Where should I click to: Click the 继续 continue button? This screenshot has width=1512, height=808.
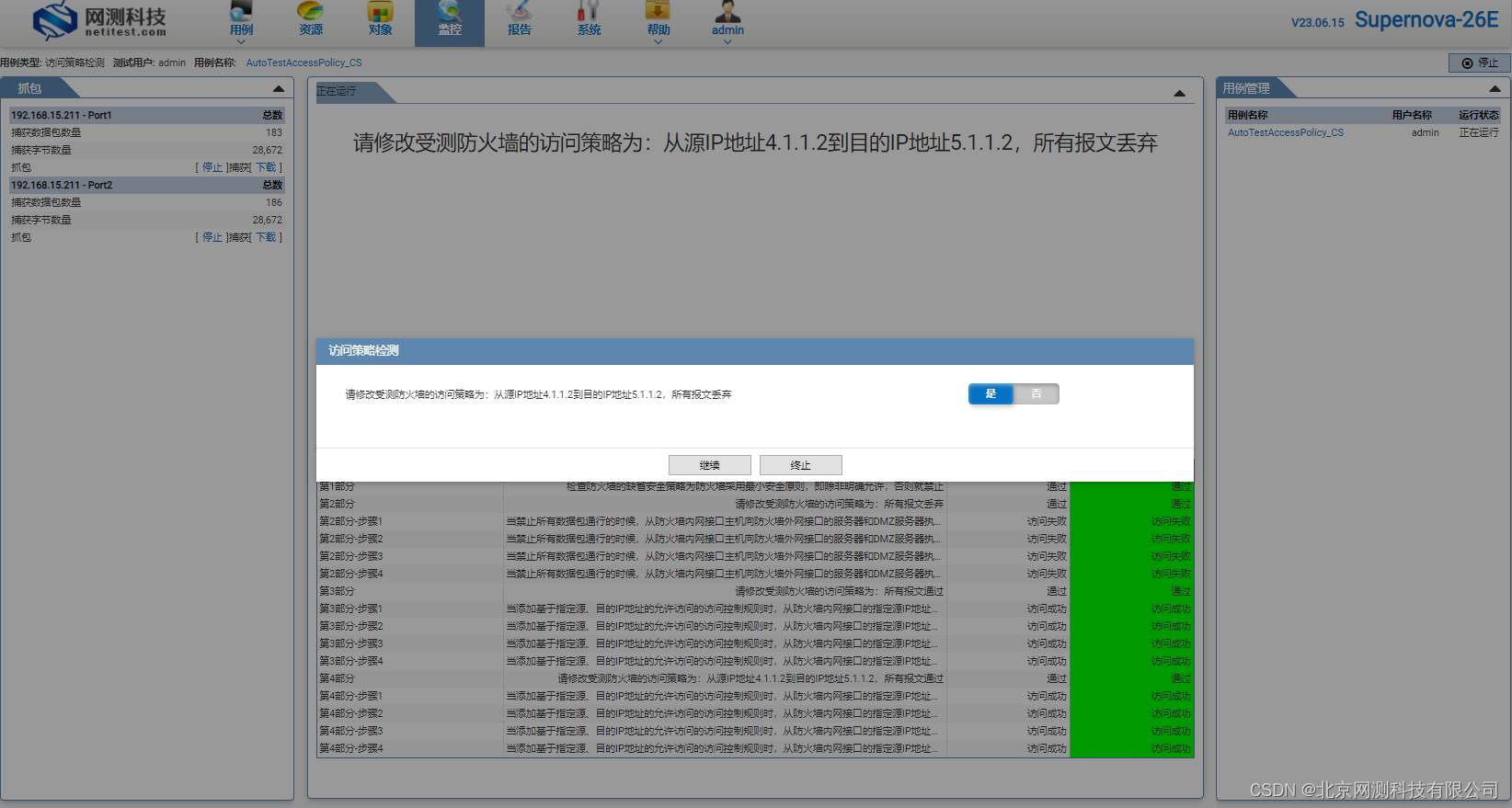pyautogui.click(x=710, y=465)
